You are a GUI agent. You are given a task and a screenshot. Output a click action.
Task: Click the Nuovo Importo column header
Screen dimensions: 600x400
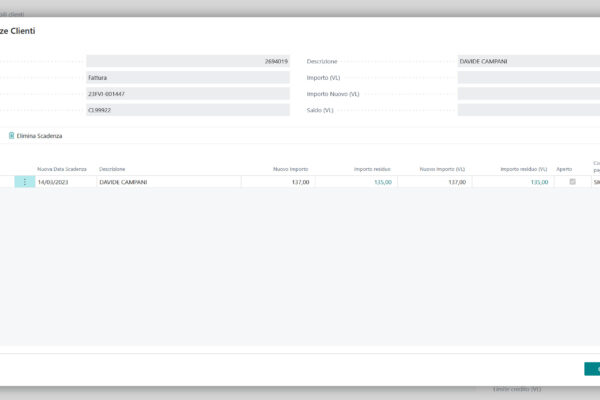click(290, 169)
